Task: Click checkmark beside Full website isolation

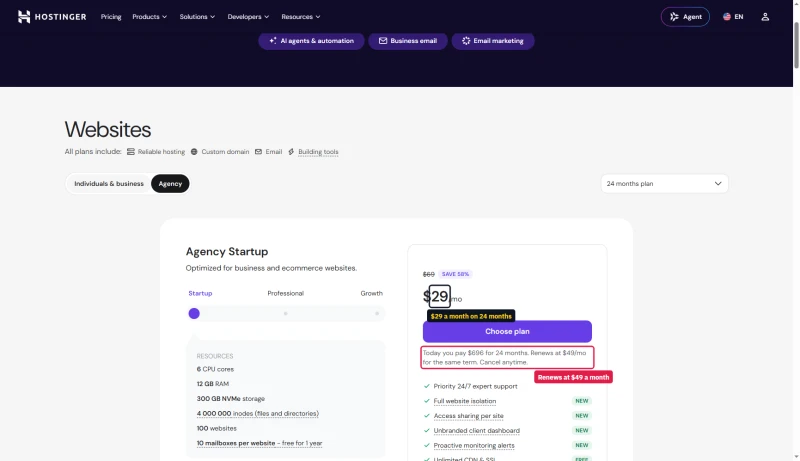Action: click(427, 401)
